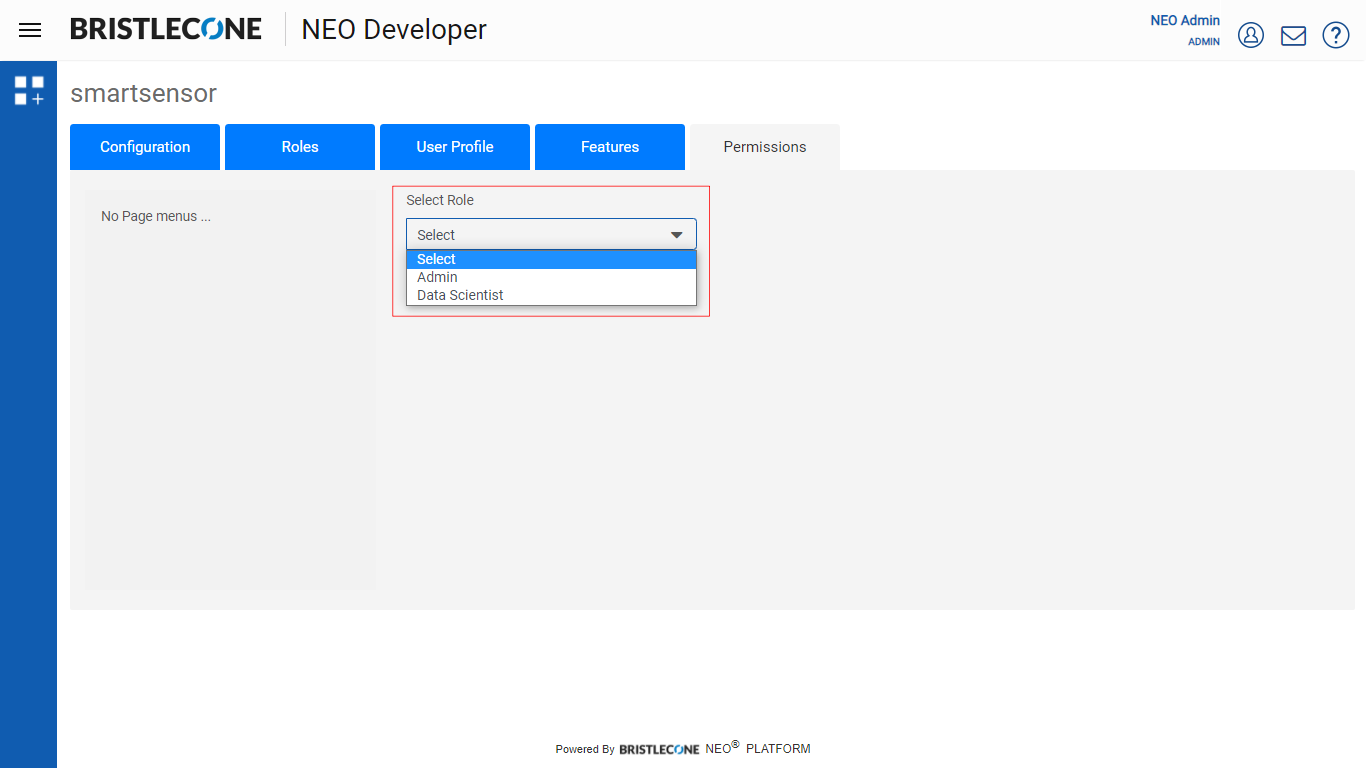
Task: Open the mail envelope icon
Action: click(x=1293, y=35)
